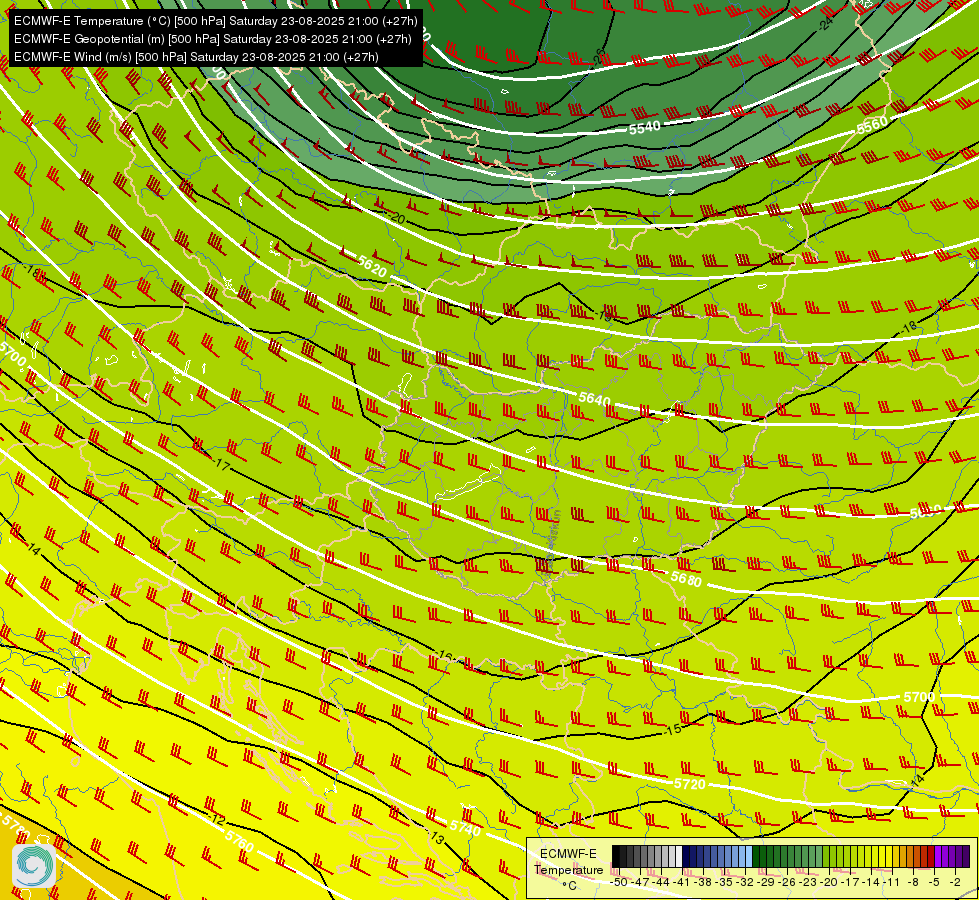
Task: Click the -24 isotherm label on the map
Action: (826, 23)
